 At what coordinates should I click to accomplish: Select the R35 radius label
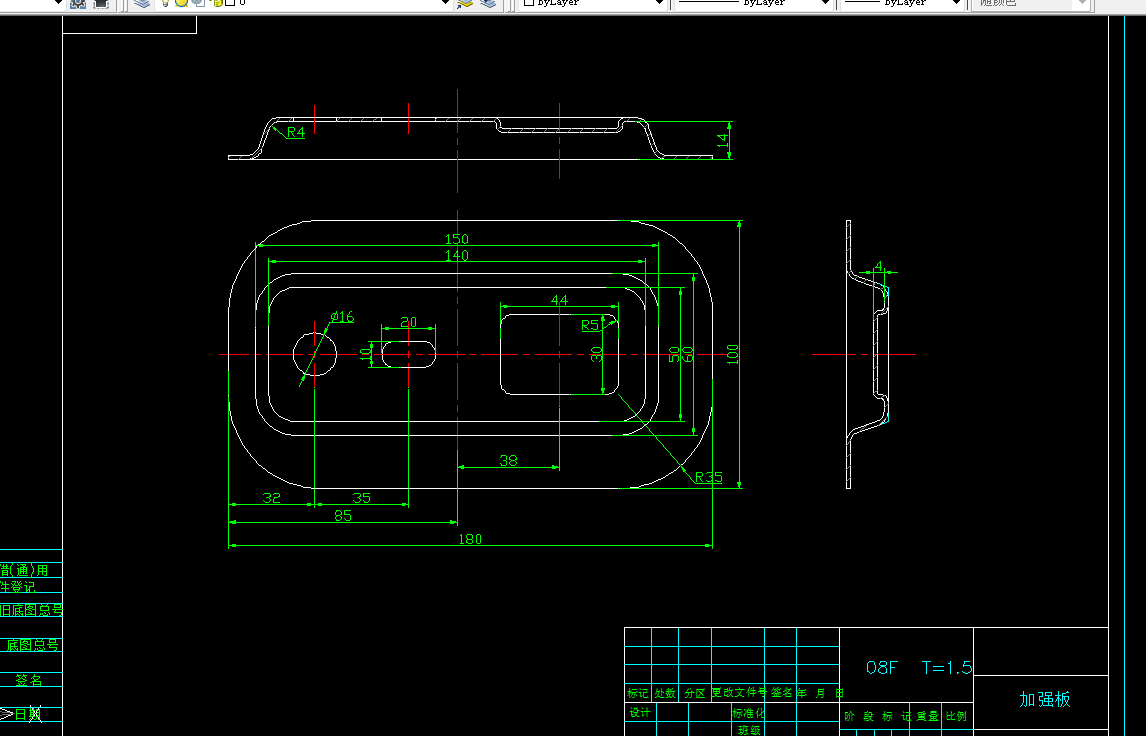pos(708,477)
